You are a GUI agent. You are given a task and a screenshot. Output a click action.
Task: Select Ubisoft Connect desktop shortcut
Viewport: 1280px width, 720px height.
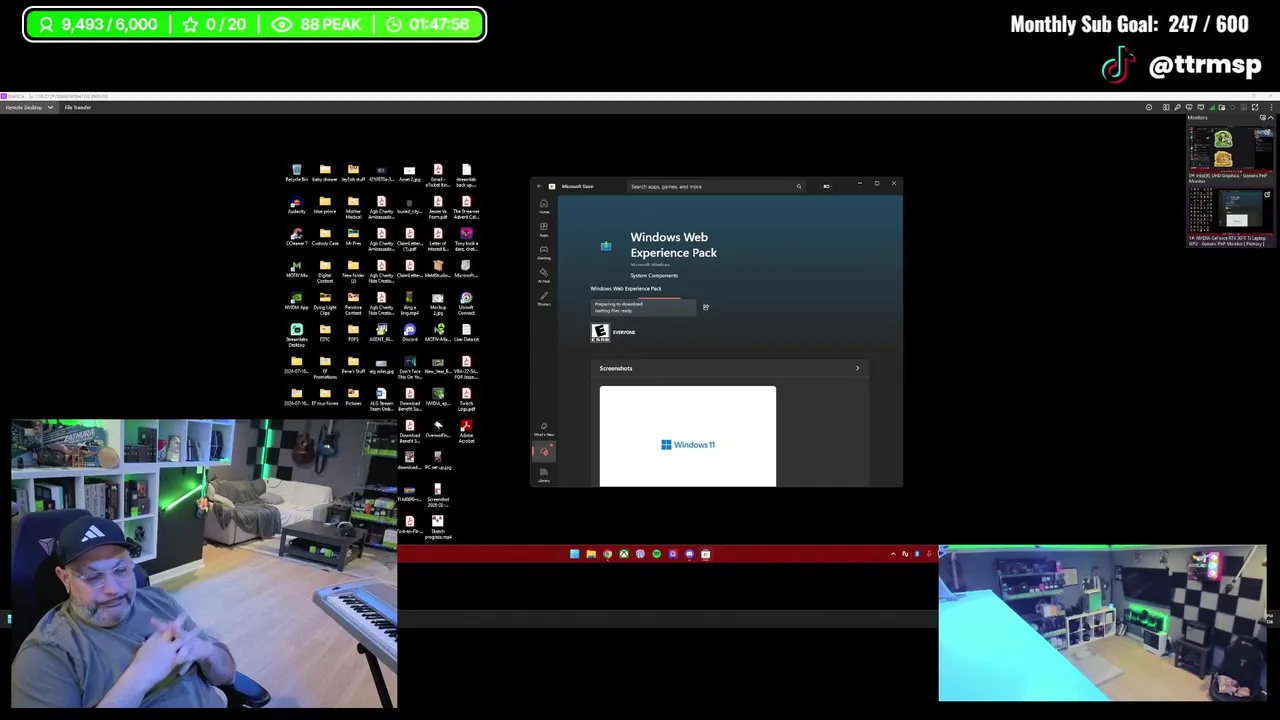[466, 303]
